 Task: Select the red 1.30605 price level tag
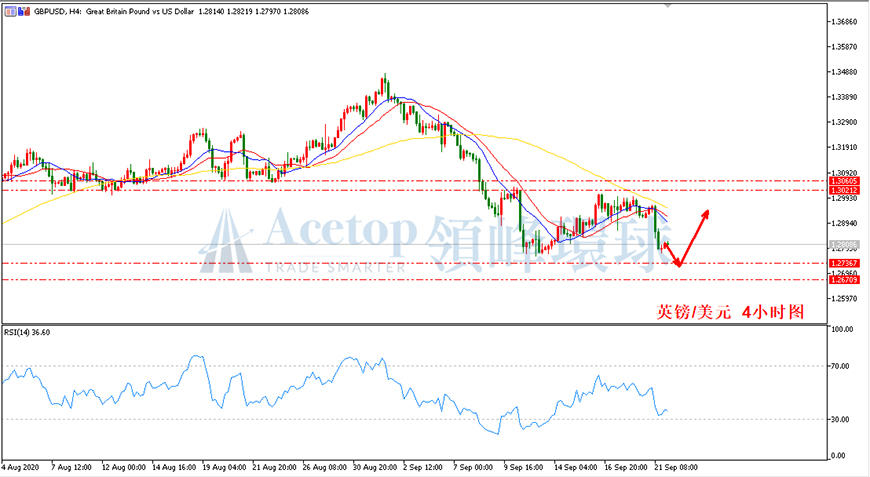pos(844,181)
